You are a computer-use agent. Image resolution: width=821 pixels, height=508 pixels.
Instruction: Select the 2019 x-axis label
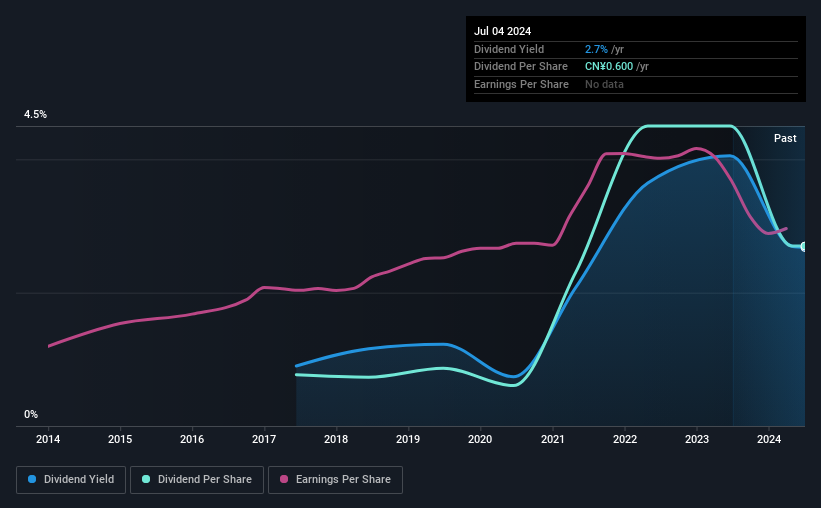click(408, 439)
